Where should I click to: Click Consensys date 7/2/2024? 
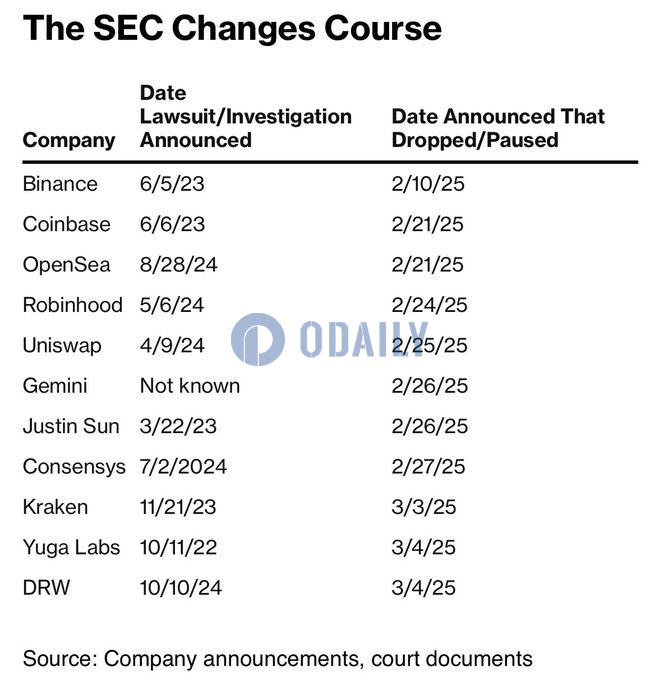coord(183,467)
